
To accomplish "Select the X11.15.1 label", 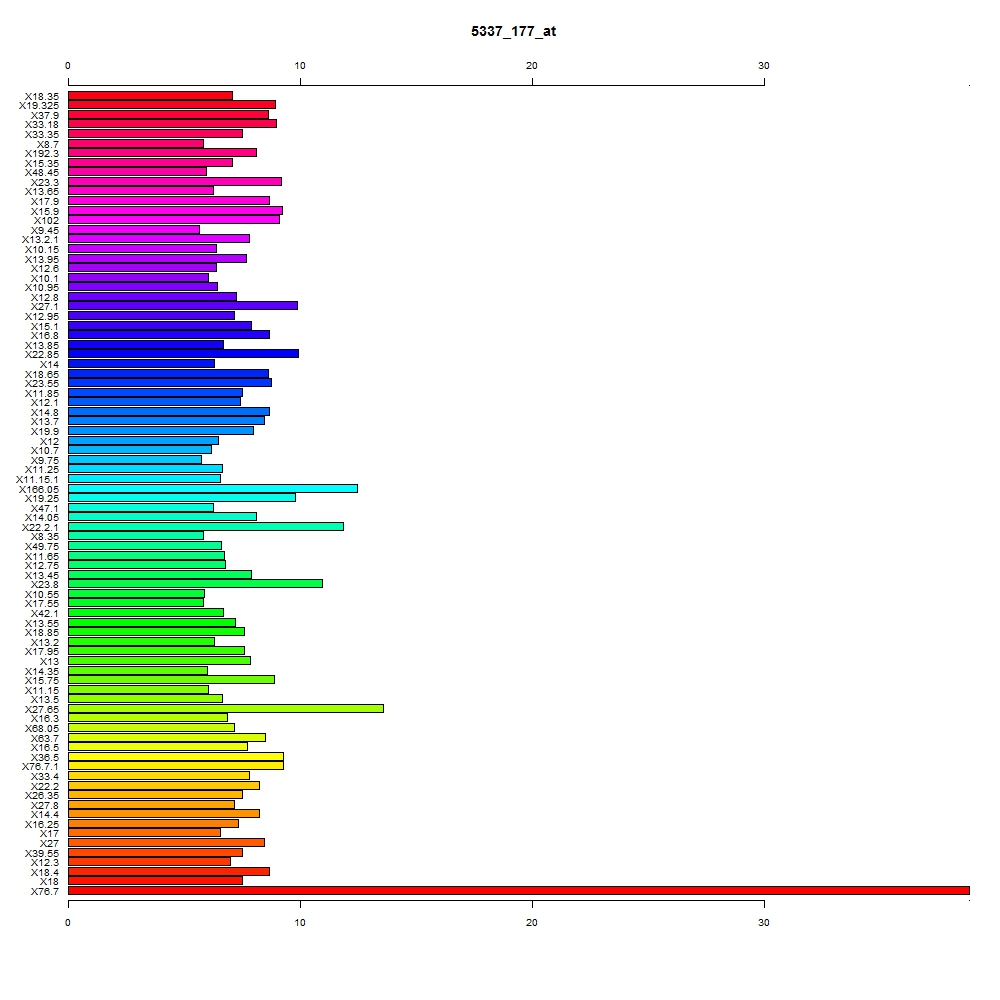I will pyautogui.click(x=38, y=480).
